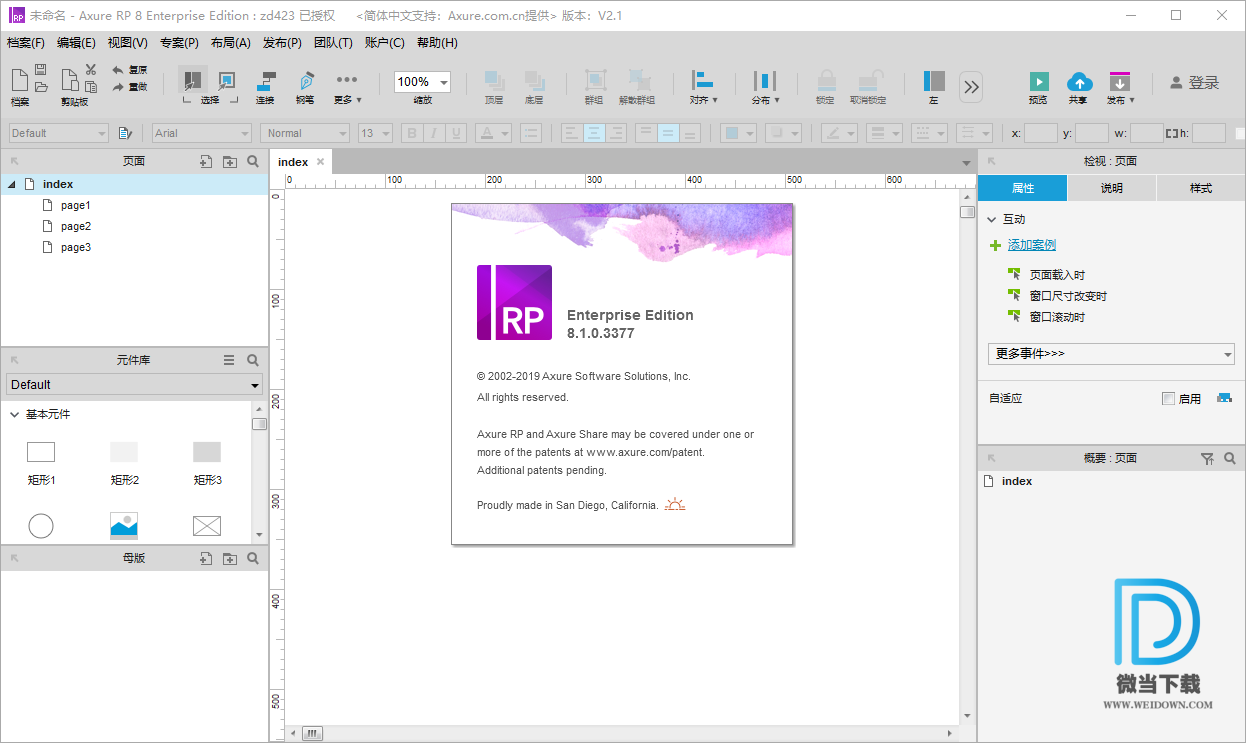Open the 编辑(E) menu
Image resolution: width=1246 pixels, height=743 pixels.
pos(76,43)
